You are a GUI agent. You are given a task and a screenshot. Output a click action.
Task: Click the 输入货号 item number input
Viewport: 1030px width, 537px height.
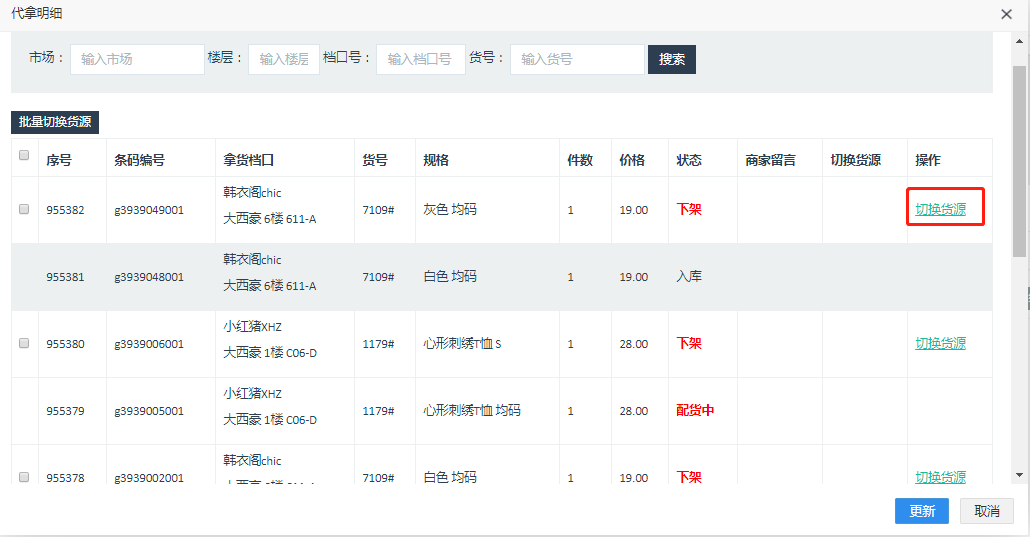(577, 59)
